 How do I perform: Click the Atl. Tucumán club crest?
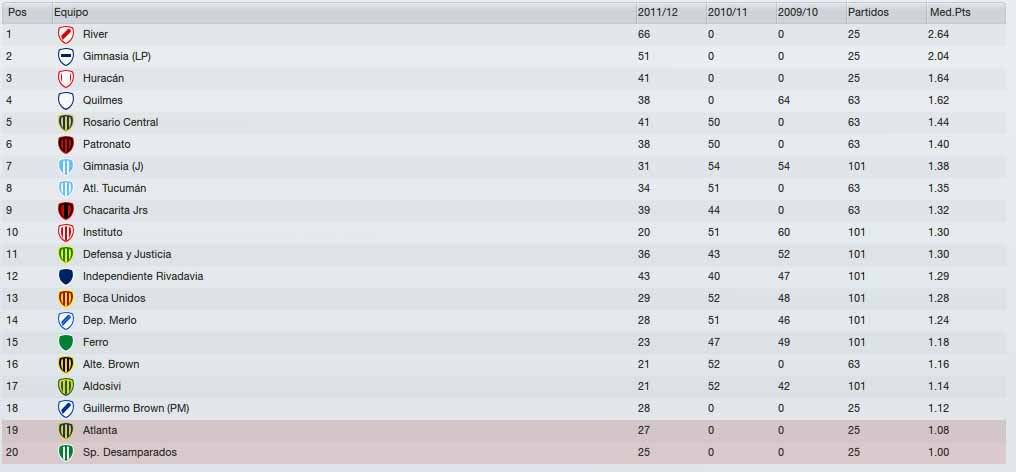(x=65, y=189)
